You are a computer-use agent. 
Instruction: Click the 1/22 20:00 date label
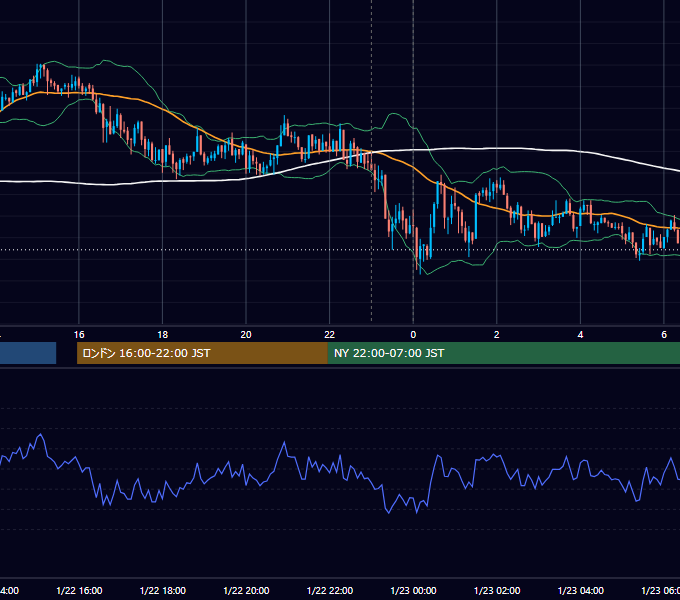tap(246, 590)
